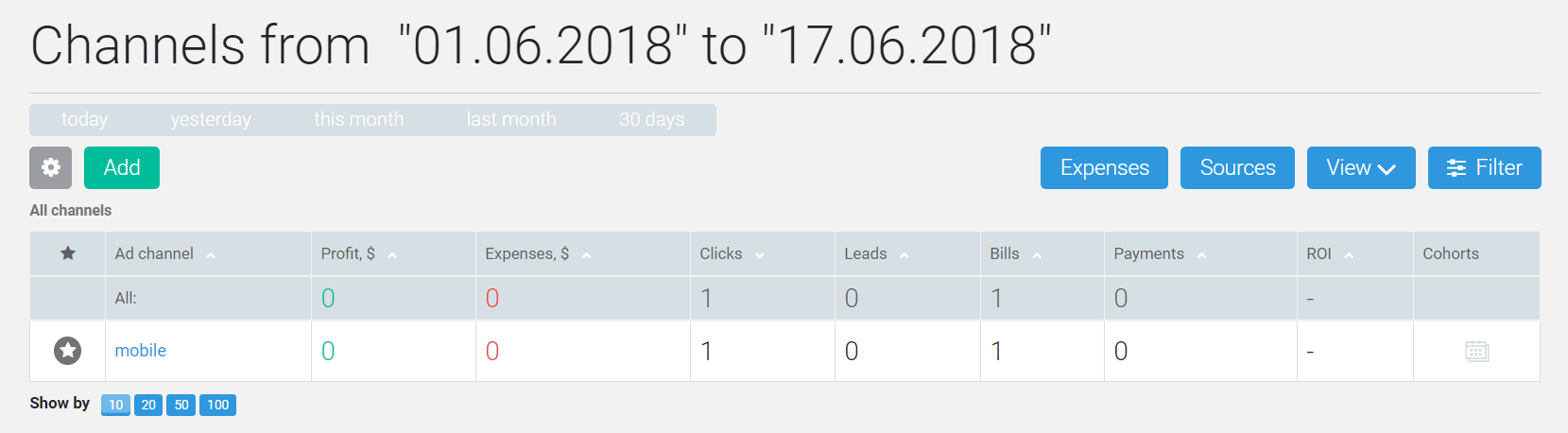Add a new channel

(122, 167)
